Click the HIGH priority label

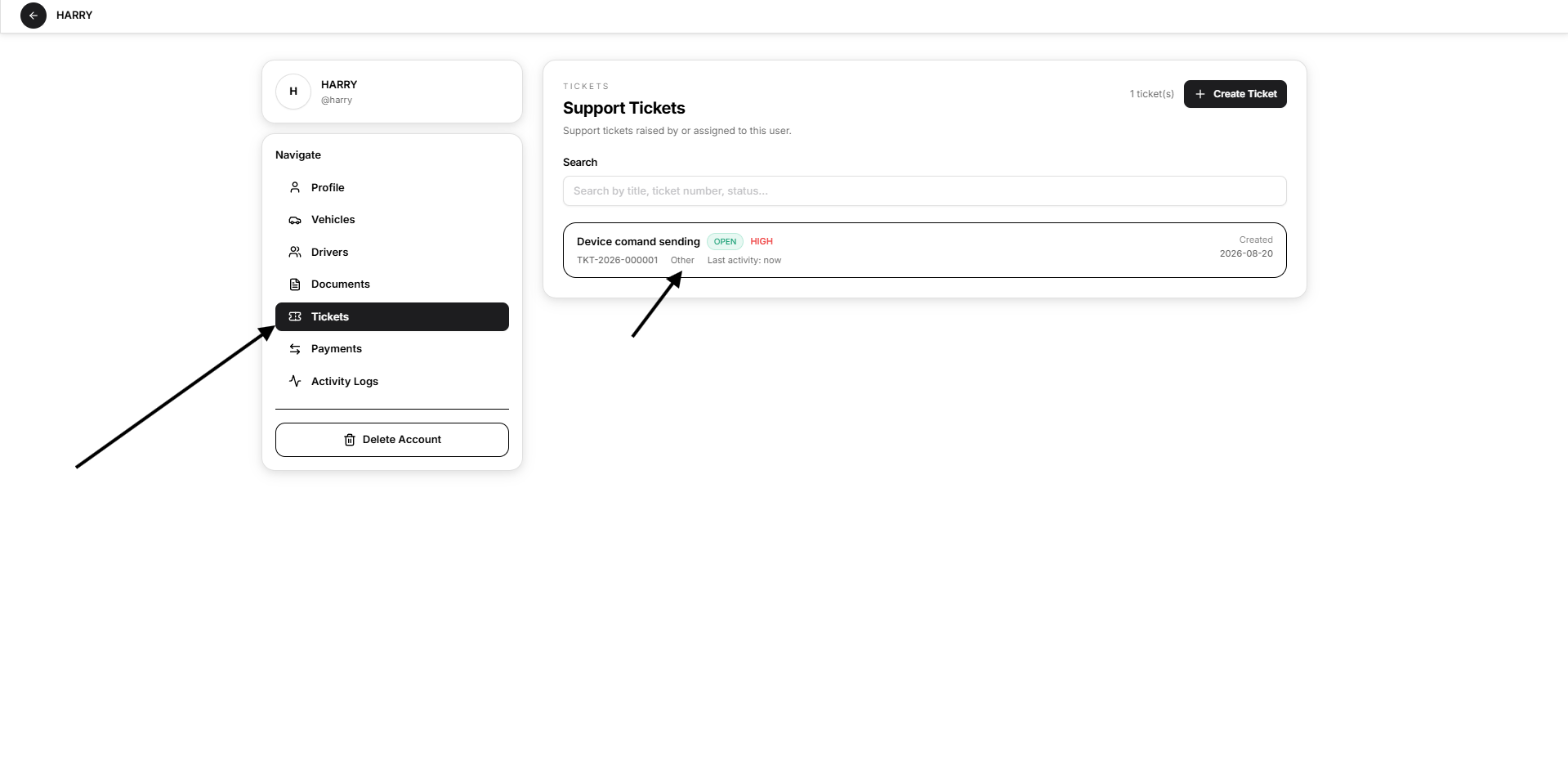(762, 241)
